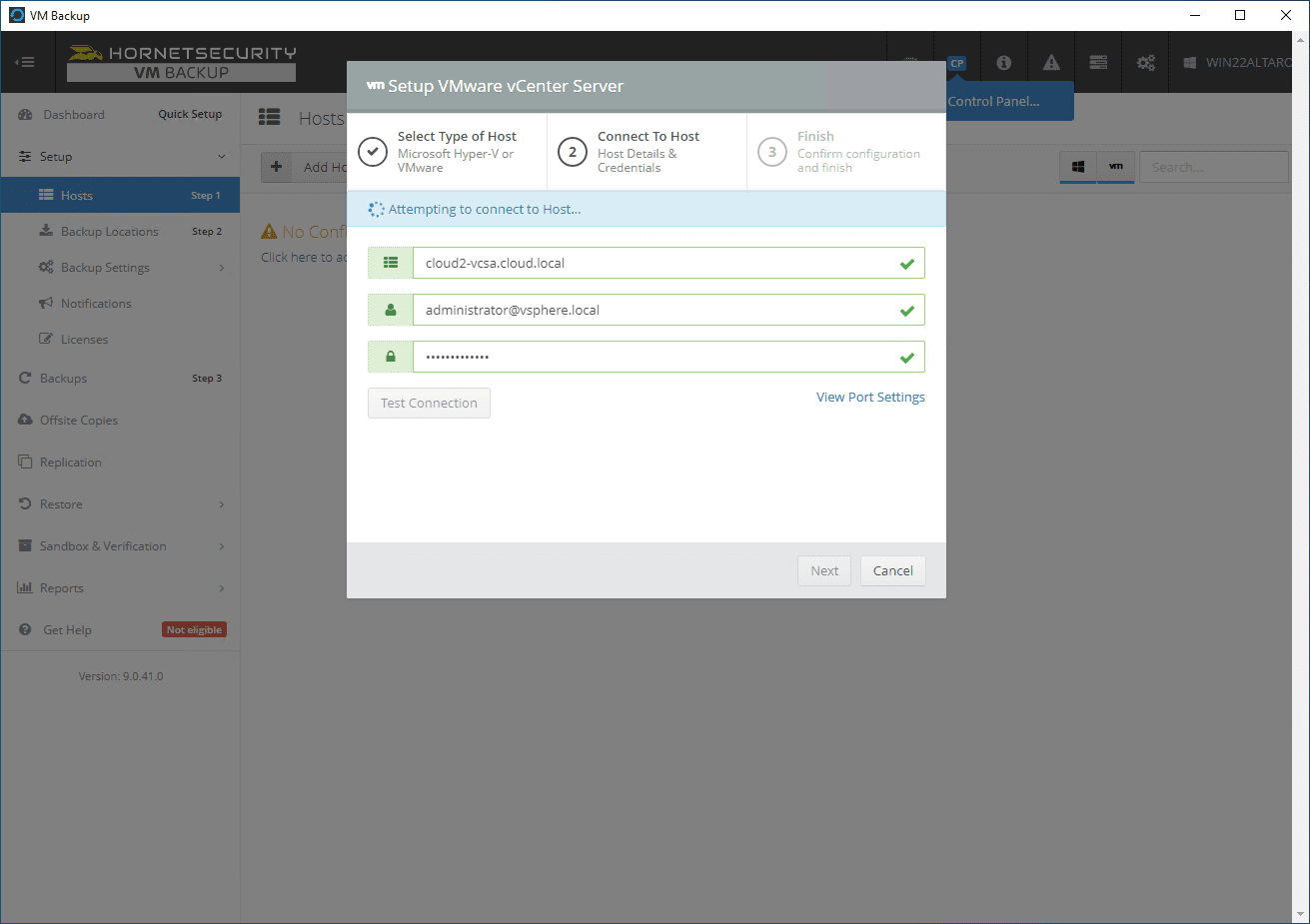The height and width of the screenshot is (924, 1310).
Task: Filter hosts by VMware vm icon
Action: click(1116, 167)
